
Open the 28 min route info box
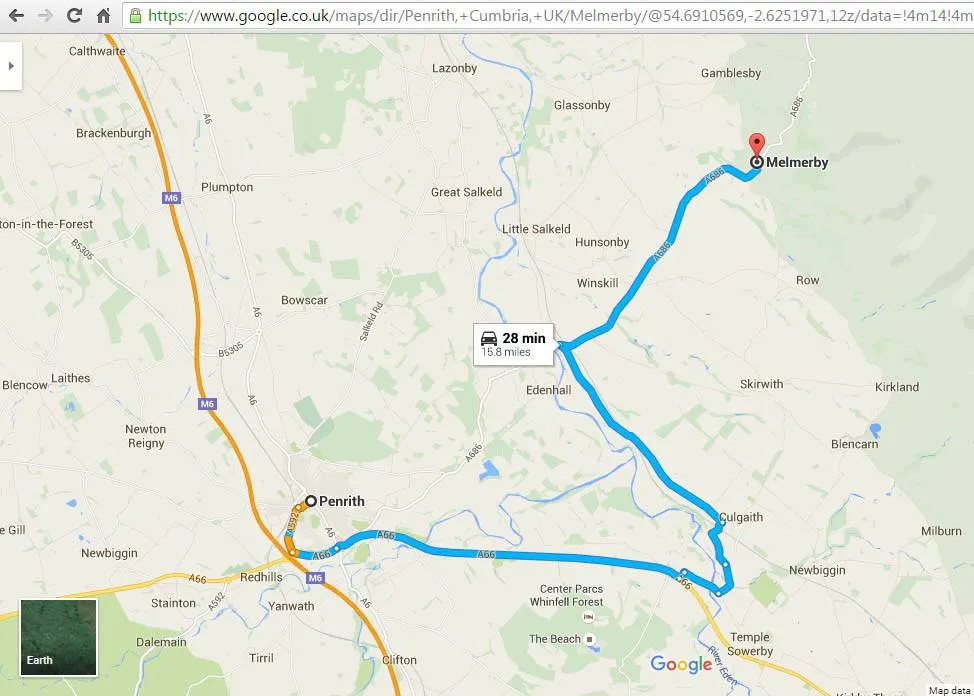[x=513, y=344]
